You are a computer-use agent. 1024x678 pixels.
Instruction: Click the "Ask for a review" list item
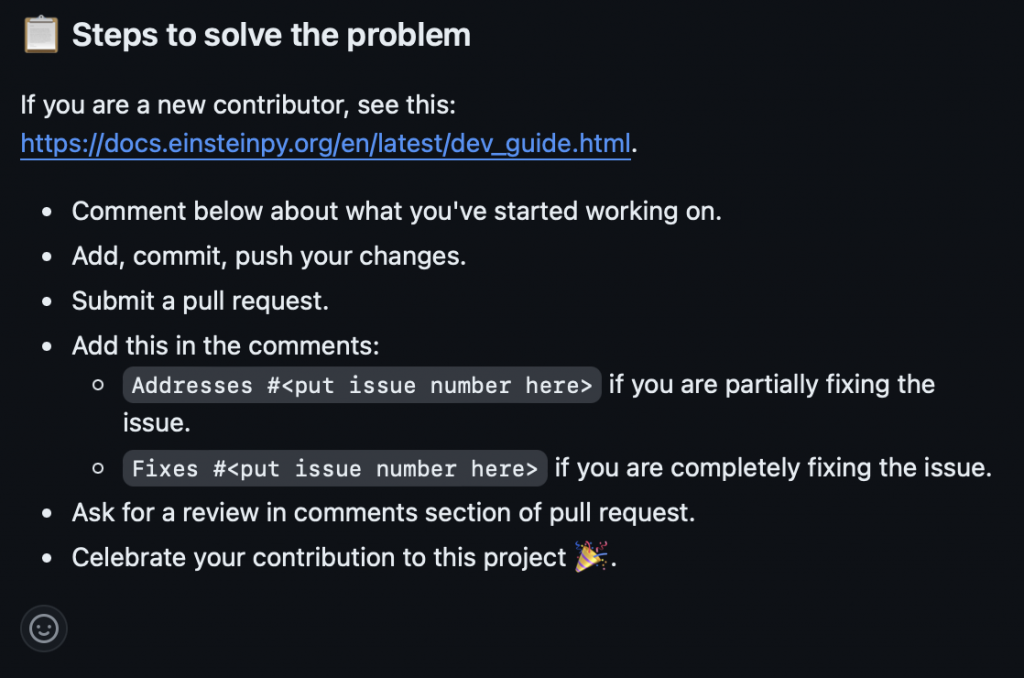point(383,513)
